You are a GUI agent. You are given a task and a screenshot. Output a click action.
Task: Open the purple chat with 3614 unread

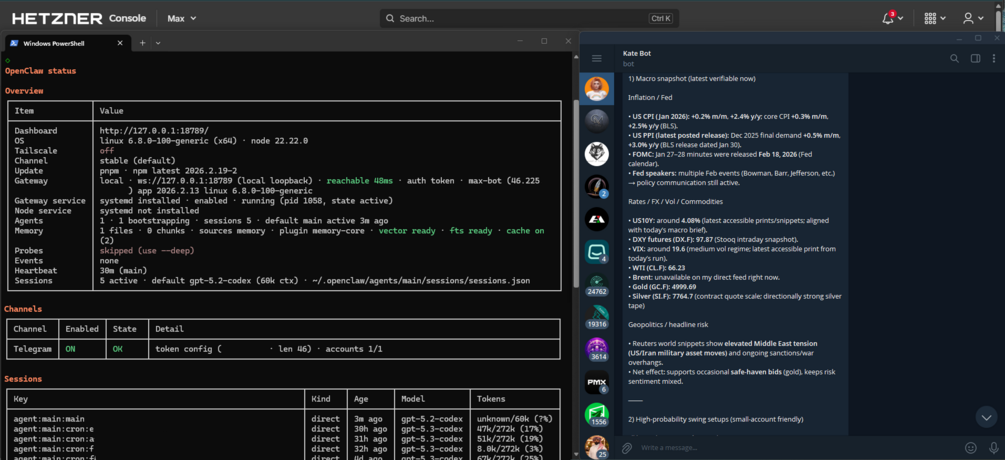click(597, 350)
